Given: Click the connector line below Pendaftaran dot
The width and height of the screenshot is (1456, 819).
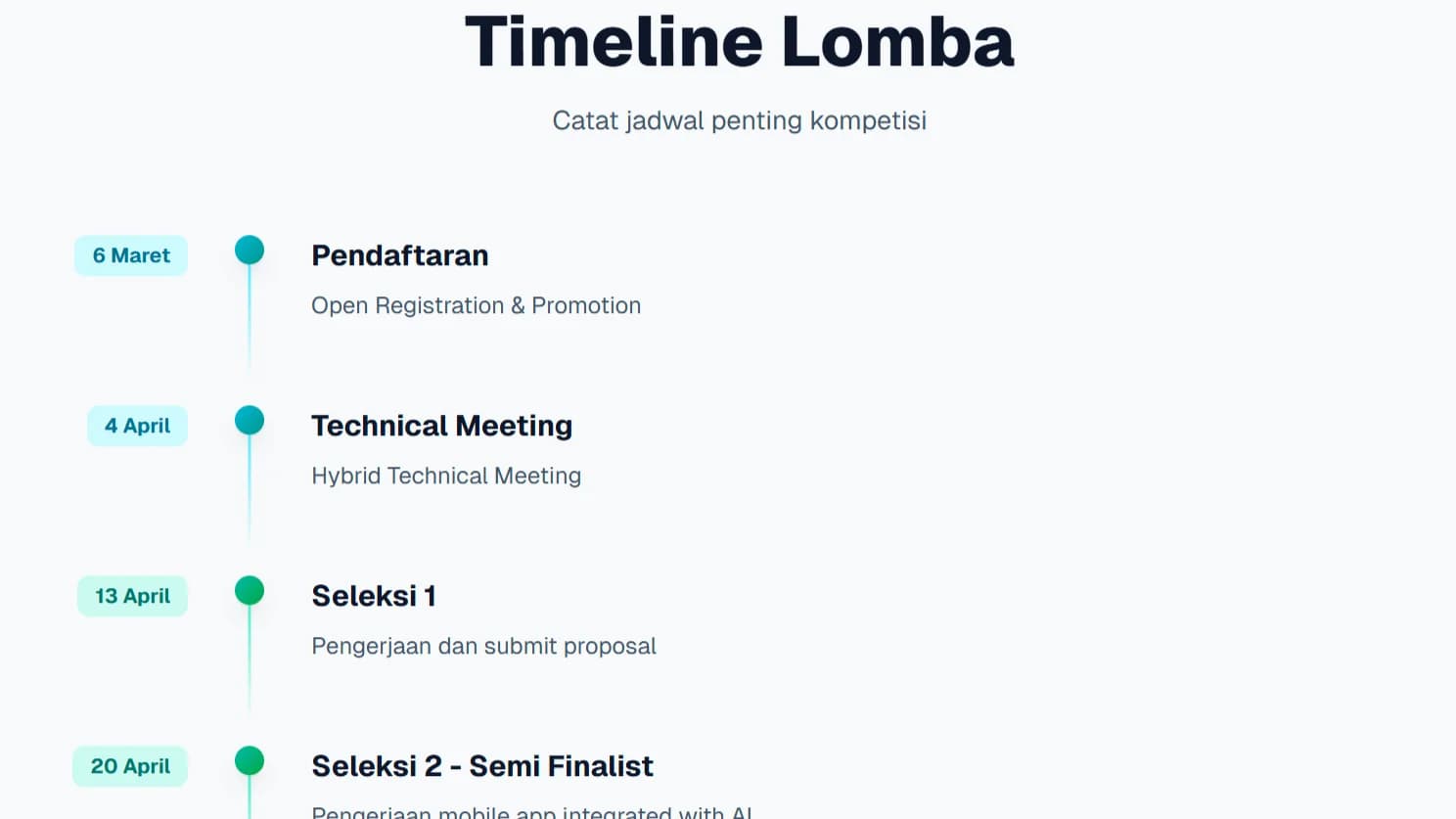Looking at the screenshot, I should tap(250, 318).
